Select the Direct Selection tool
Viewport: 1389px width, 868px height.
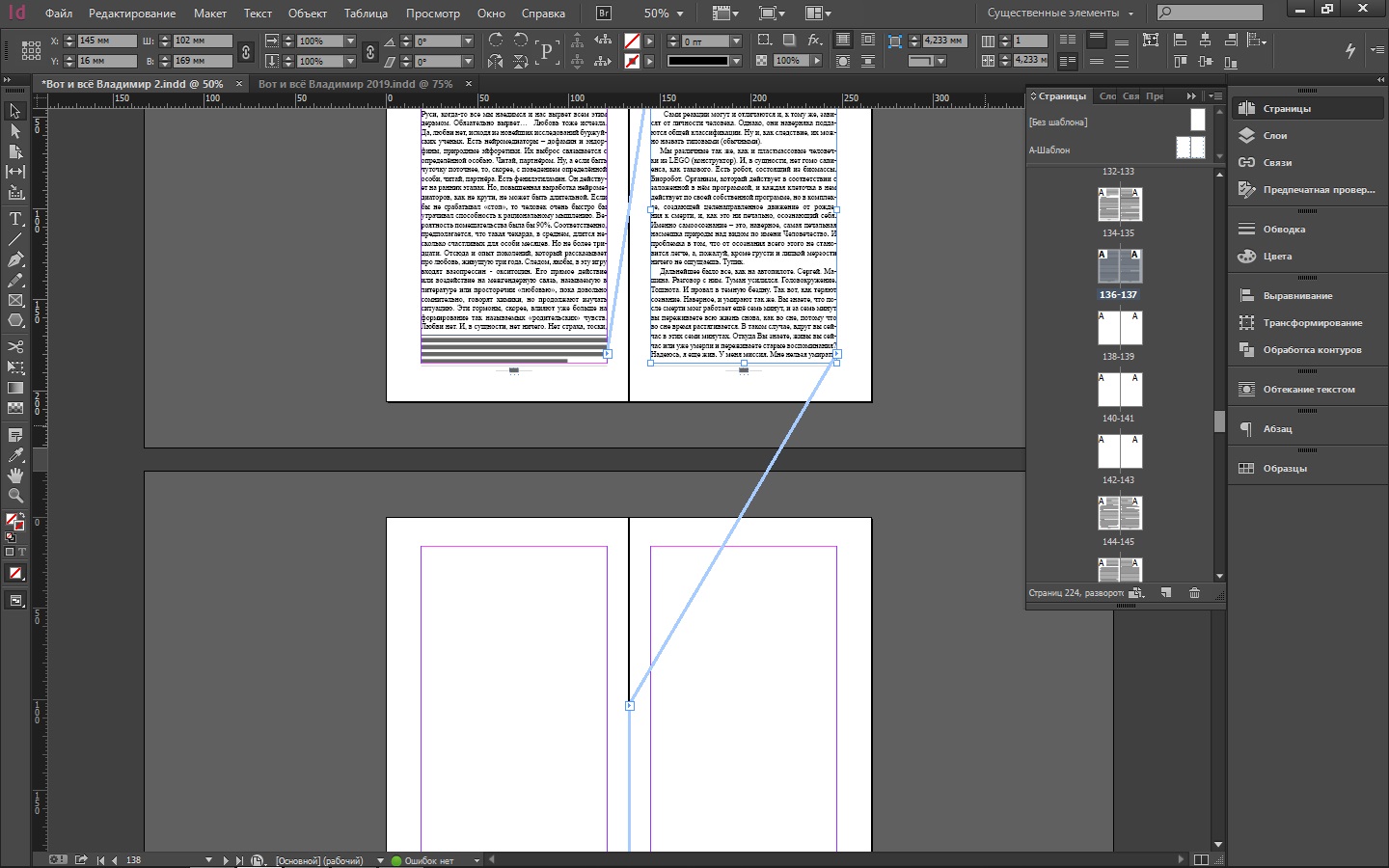15,131
